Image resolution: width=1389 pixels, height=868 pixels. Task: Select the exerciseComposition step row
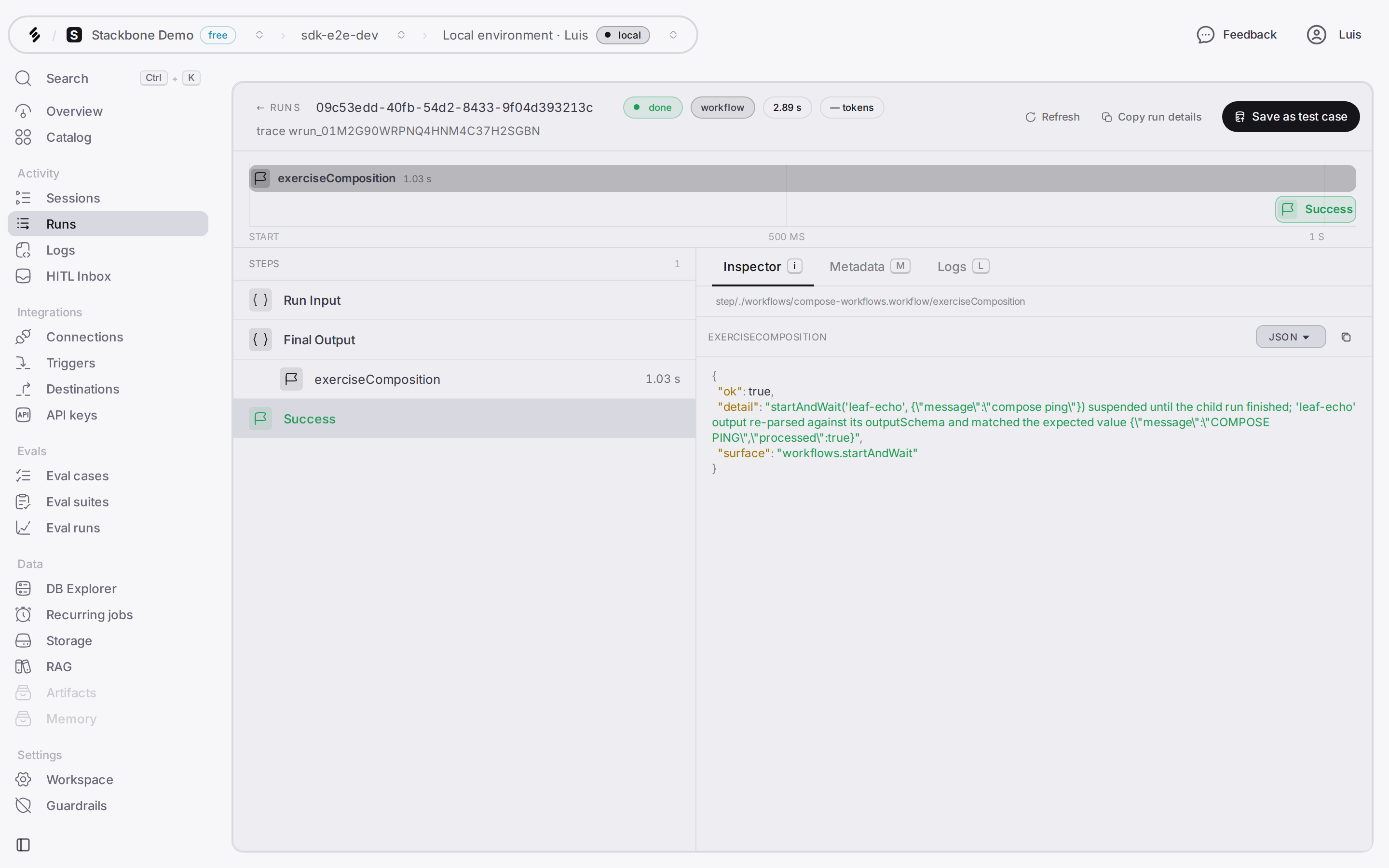point(464,379)
